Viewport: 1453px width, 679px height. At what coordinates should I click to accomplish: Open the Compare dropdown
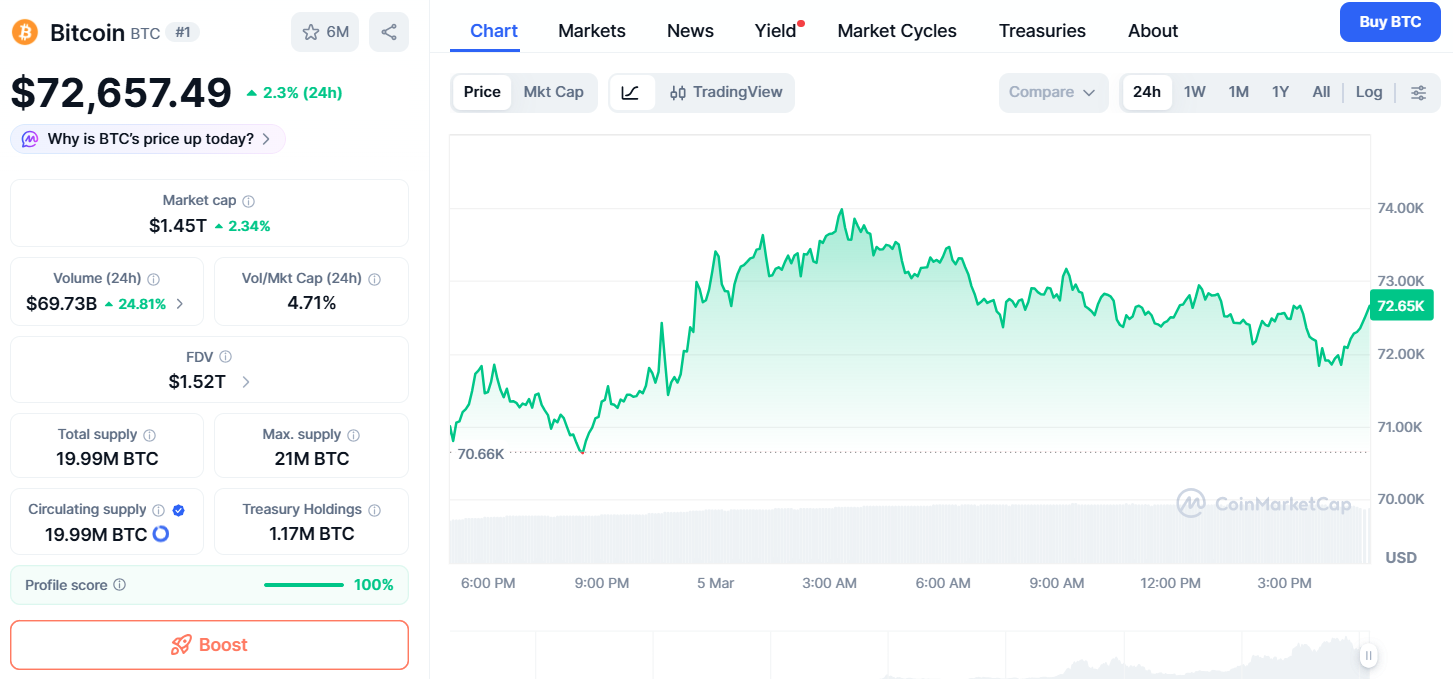tap(1053, 93)
